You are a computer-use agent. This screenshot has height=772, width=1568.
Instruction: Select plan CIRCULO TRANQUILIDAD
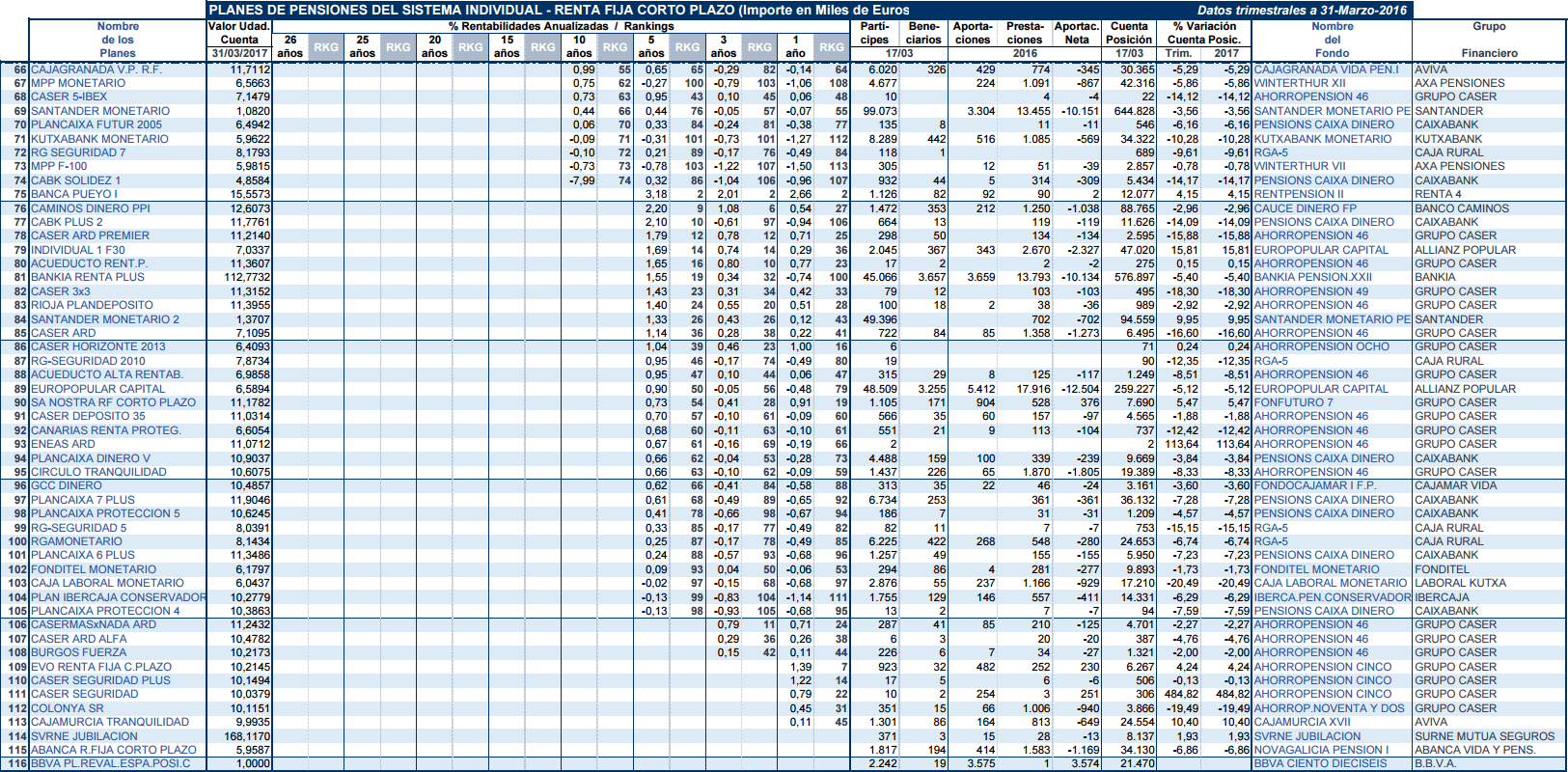point(98,472)
